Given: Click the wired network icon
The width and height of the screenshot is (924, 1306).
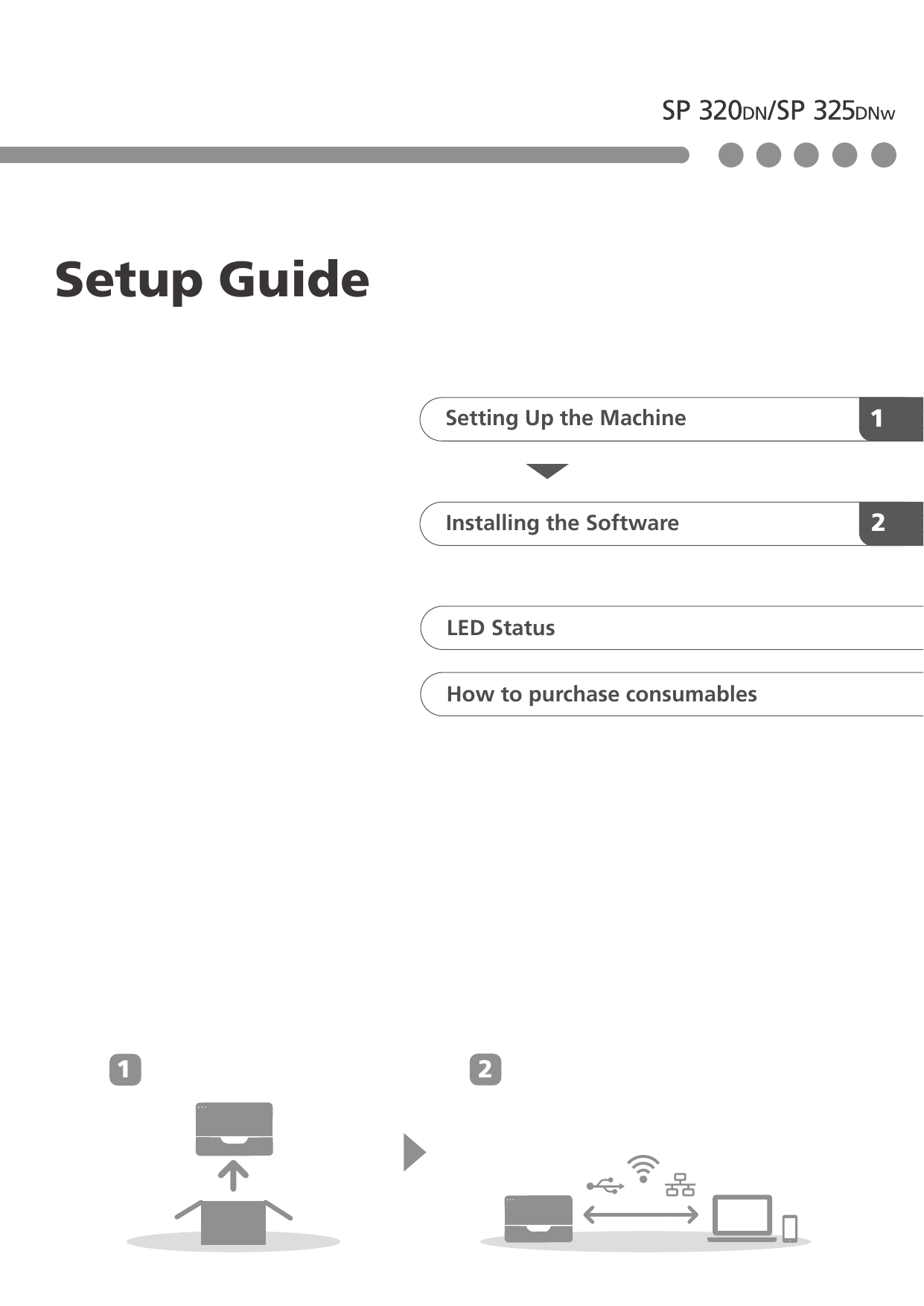Looking at the screenshot, I should (x=680, y=1185).
